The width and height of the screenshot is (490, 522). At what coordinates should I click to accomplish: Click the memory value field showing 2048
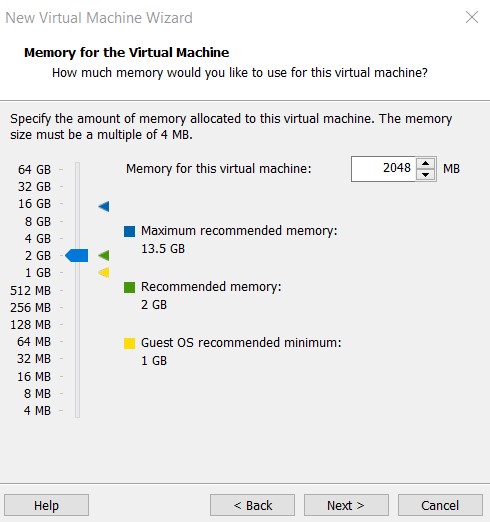pyautogui.click(x=383, y=169)
